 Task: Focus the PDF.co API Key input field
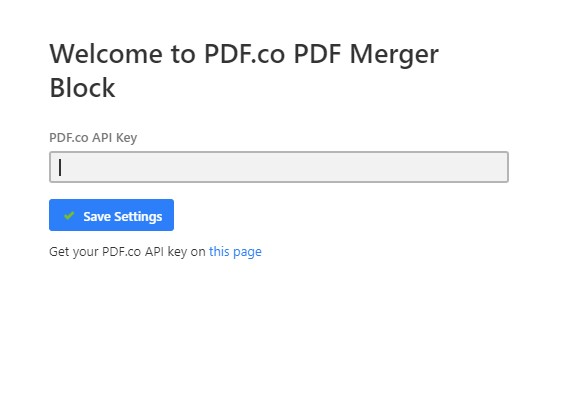click(x=279, y=167)
